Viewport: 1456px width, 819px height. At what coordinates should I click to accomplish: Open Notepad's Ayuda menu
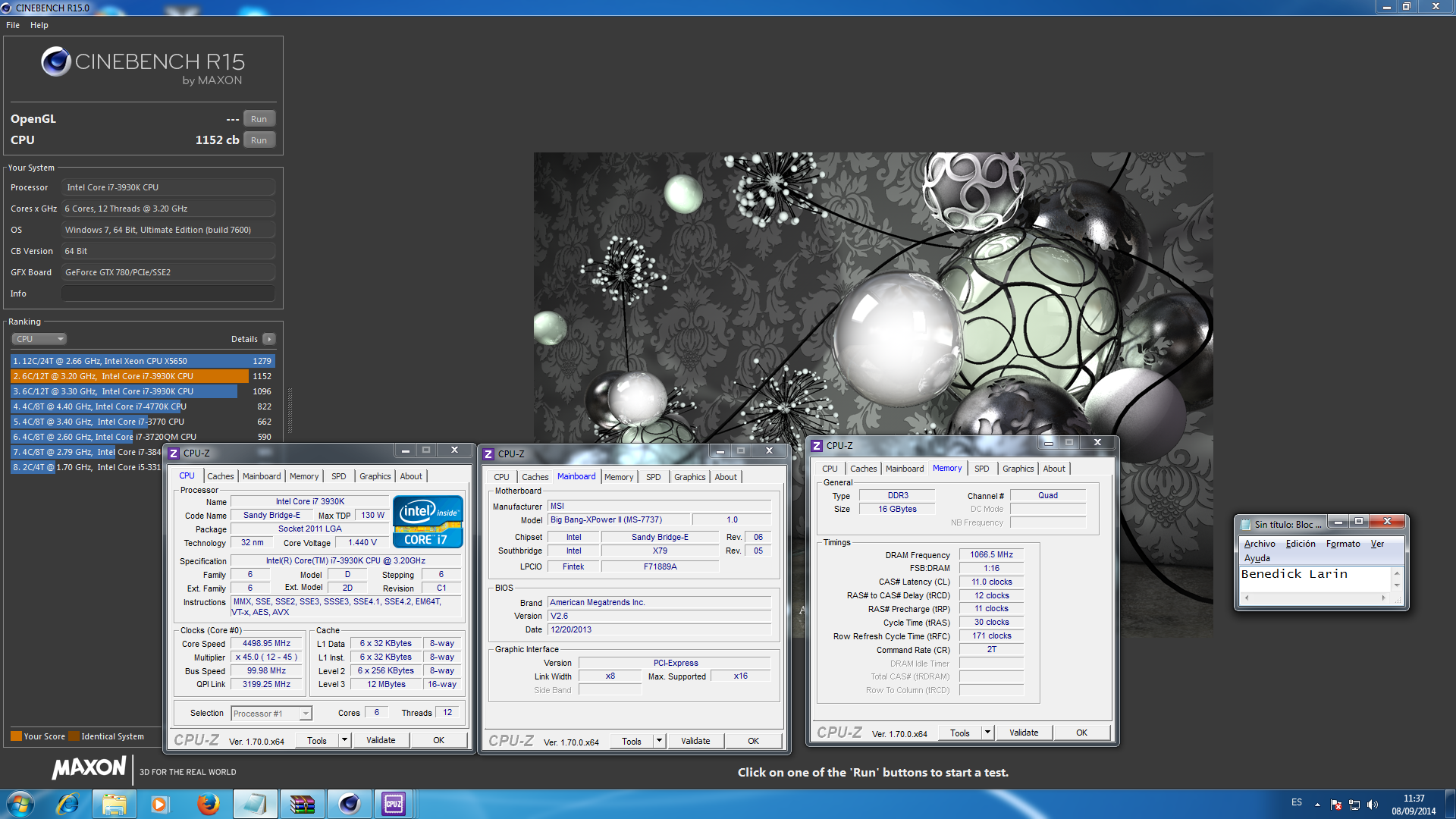[x=1257, y=558]
